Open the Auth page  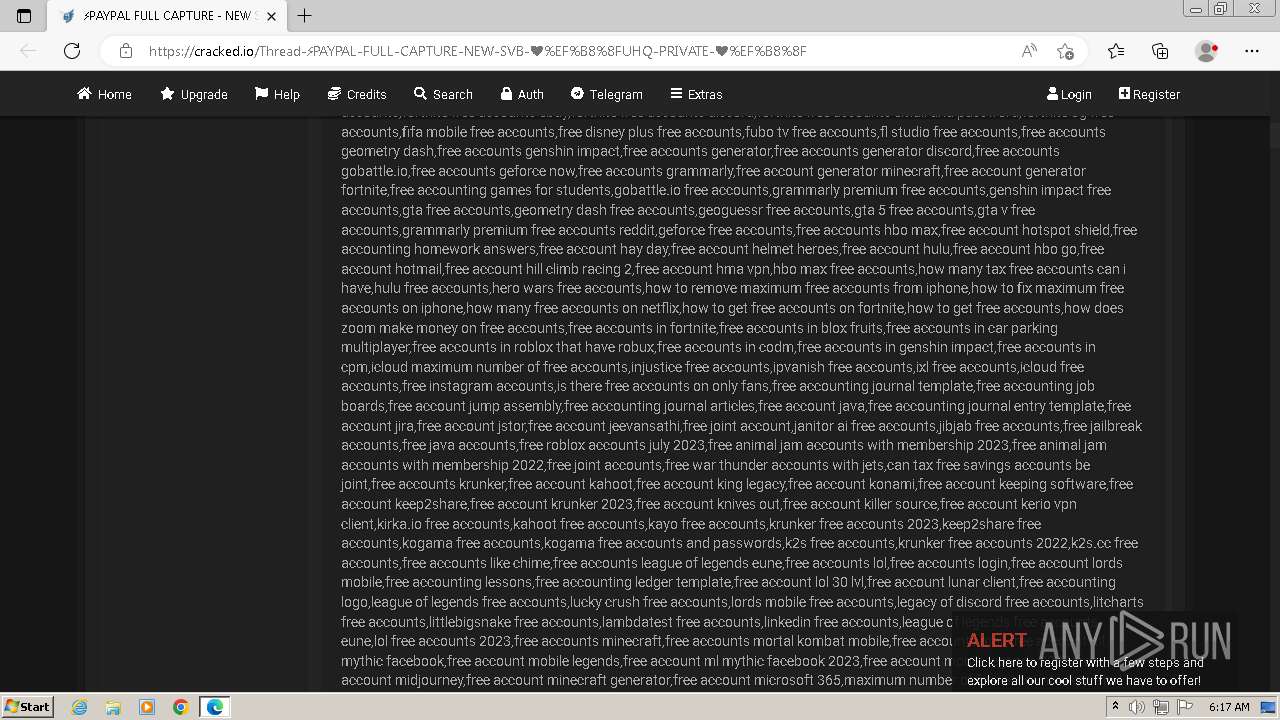coord(522,94)
